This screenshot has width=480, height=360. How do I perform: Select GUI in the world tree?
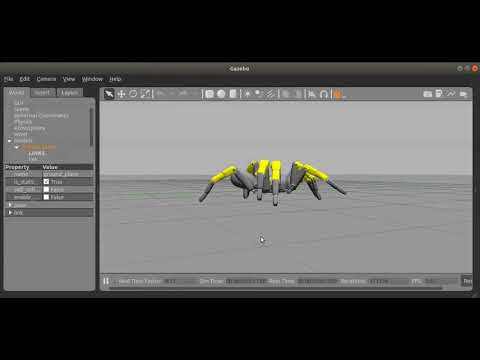(x=19, y=103)
